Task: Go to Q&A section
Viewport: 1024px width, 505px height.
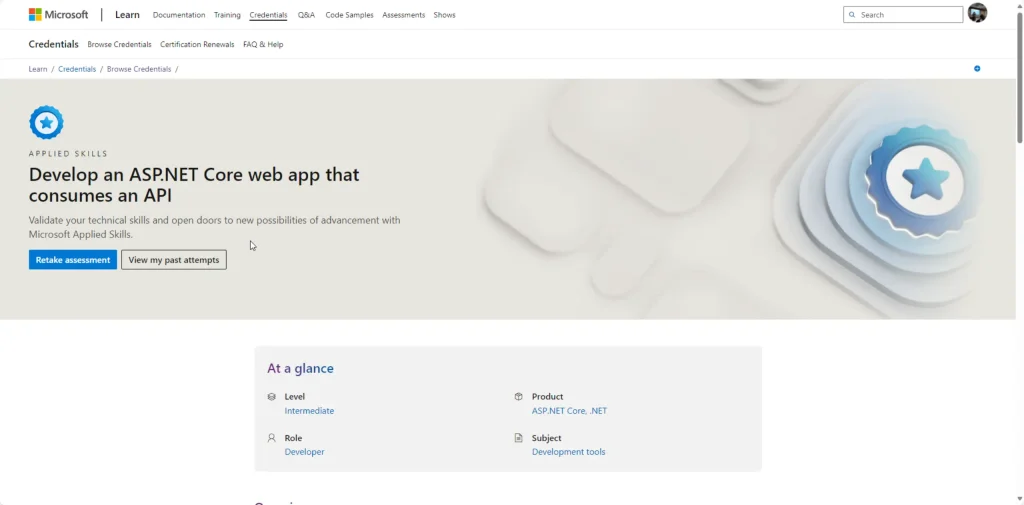Action: 306,15
